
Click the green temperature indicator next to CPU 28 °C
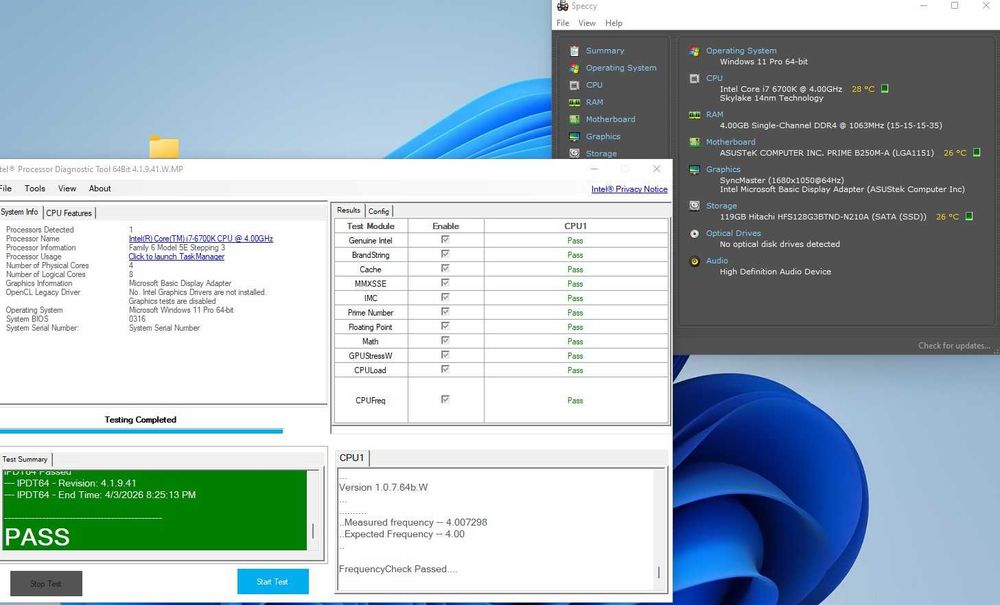[885, 89]
